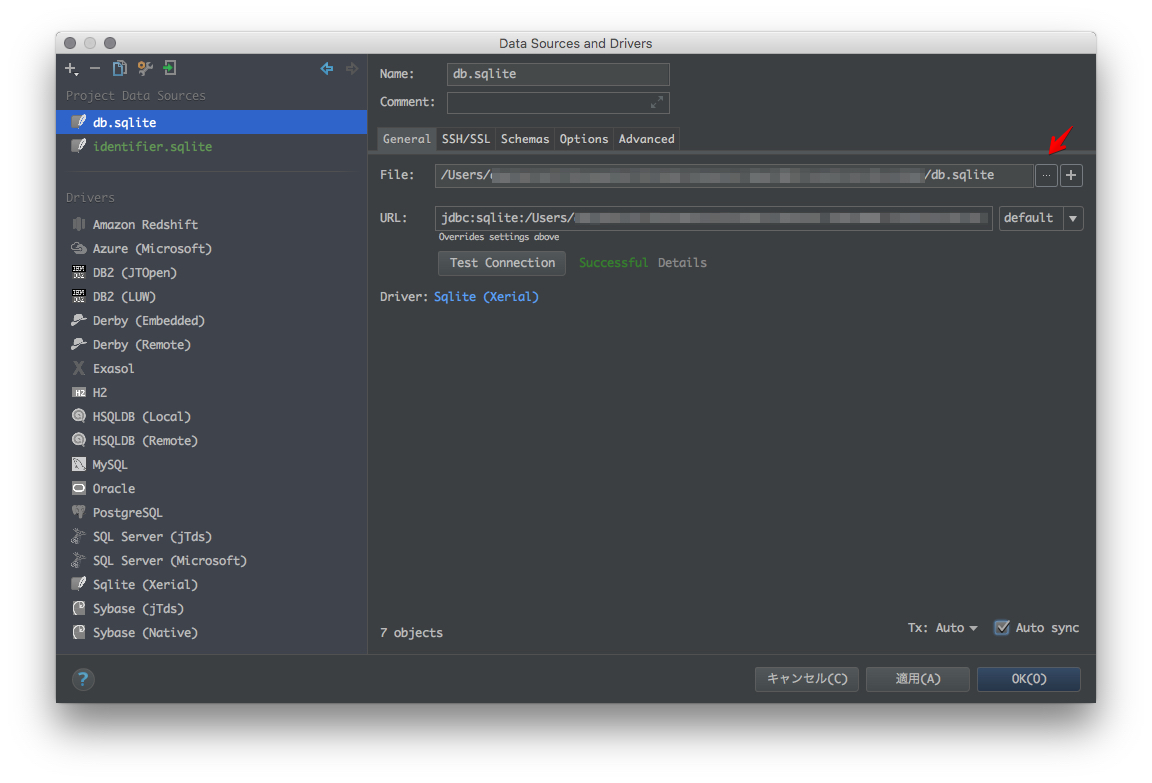Open the Options tab

[583, 139]
